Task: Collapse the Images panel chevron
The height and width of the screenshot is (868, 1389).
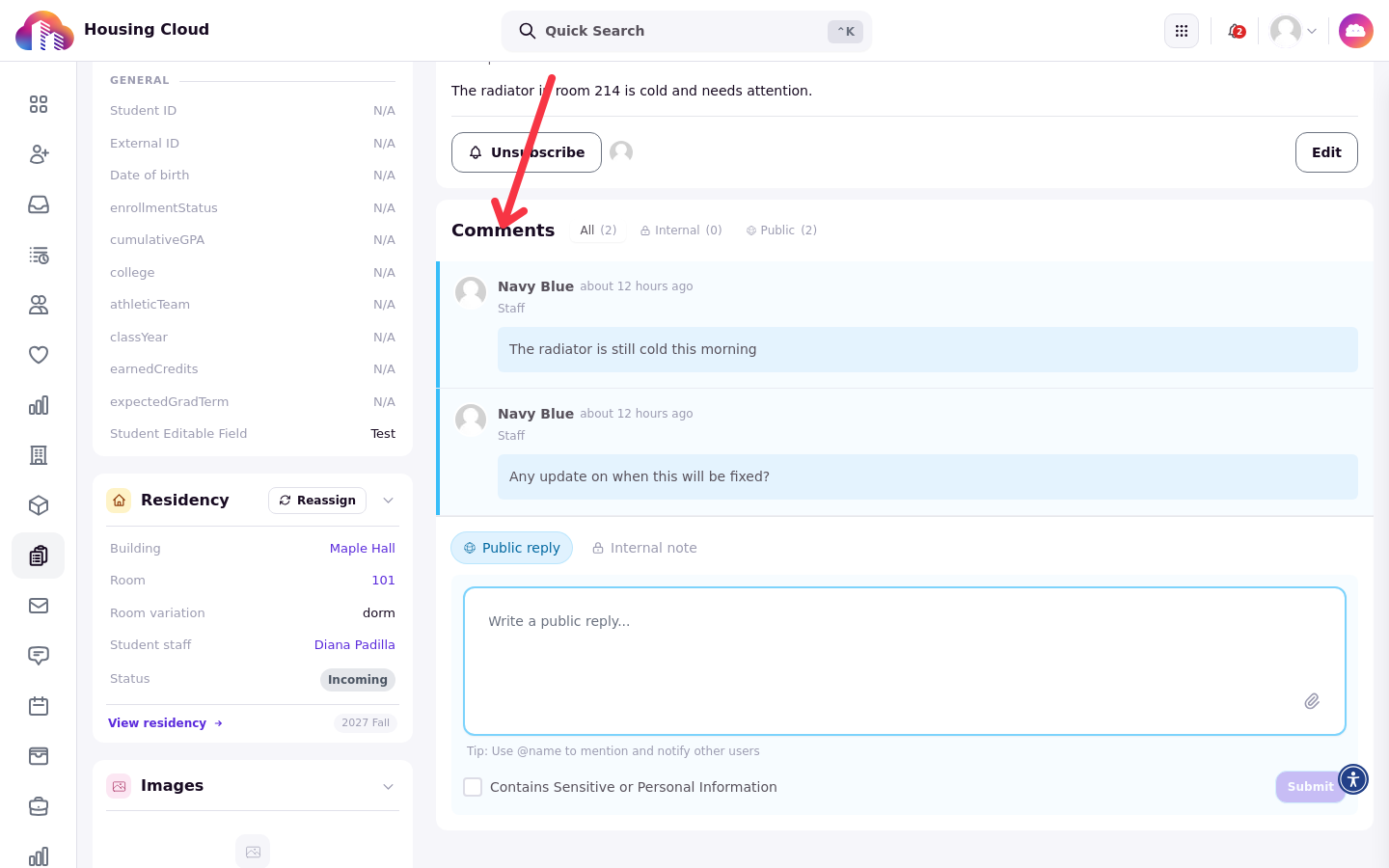Action: pos(389,787)
